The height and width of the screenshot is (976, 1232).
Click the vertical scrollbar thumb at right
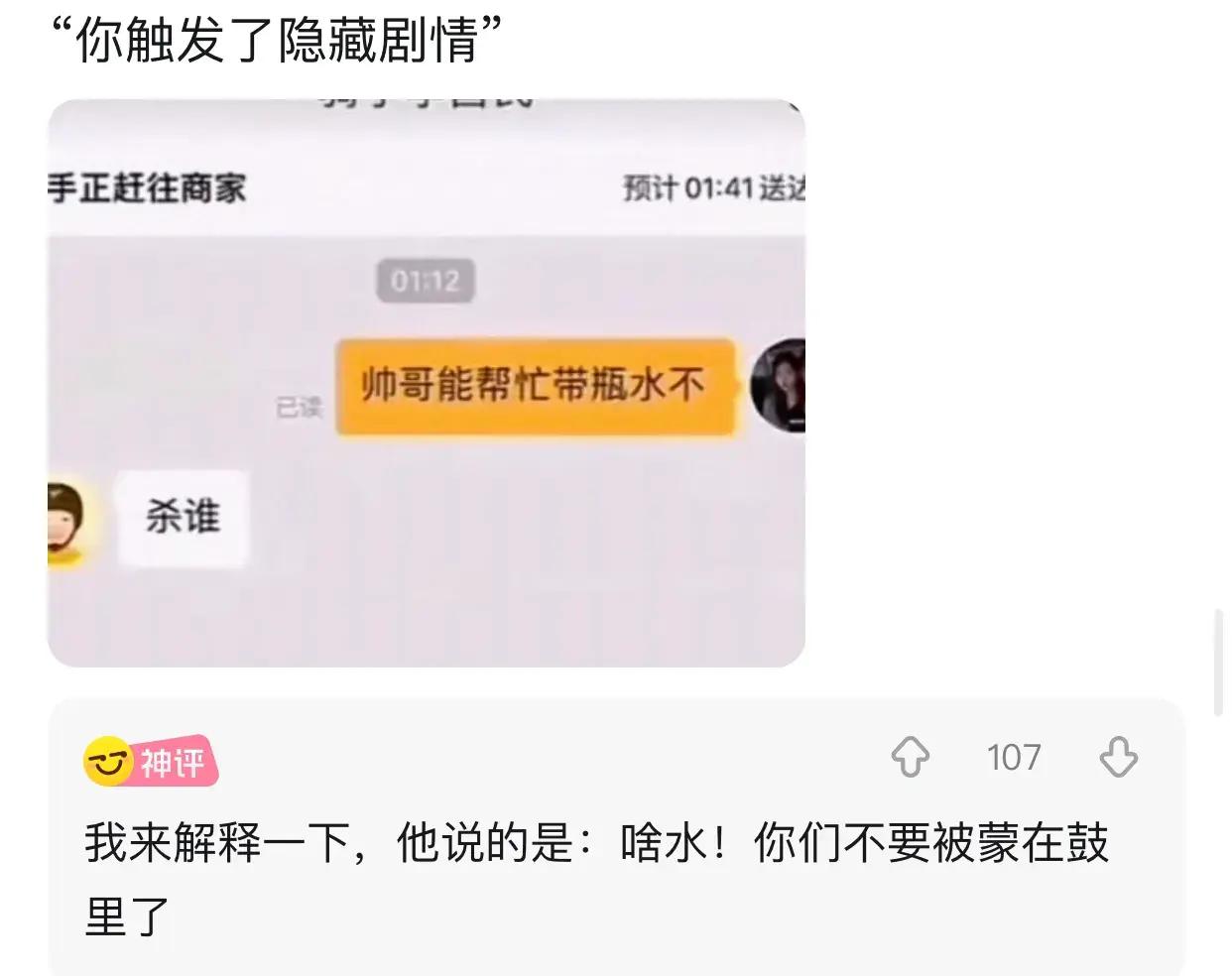1219,663
